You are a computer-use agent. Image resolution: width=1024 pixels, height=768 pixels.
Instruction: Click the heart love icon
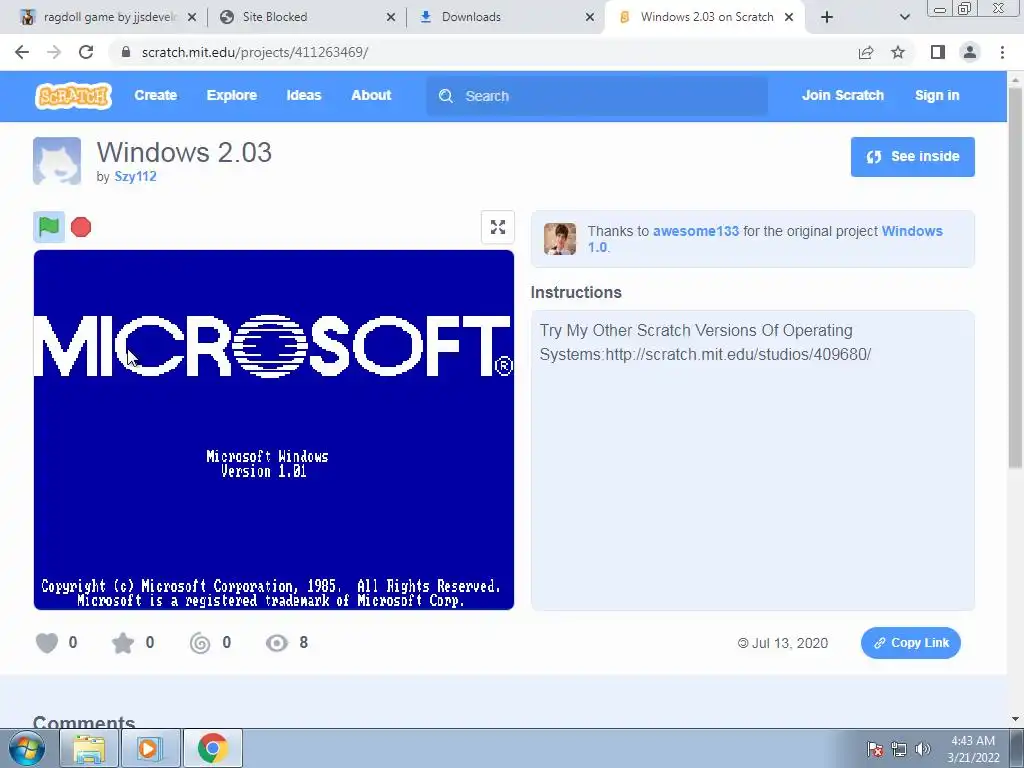click(x=47, y=643)
